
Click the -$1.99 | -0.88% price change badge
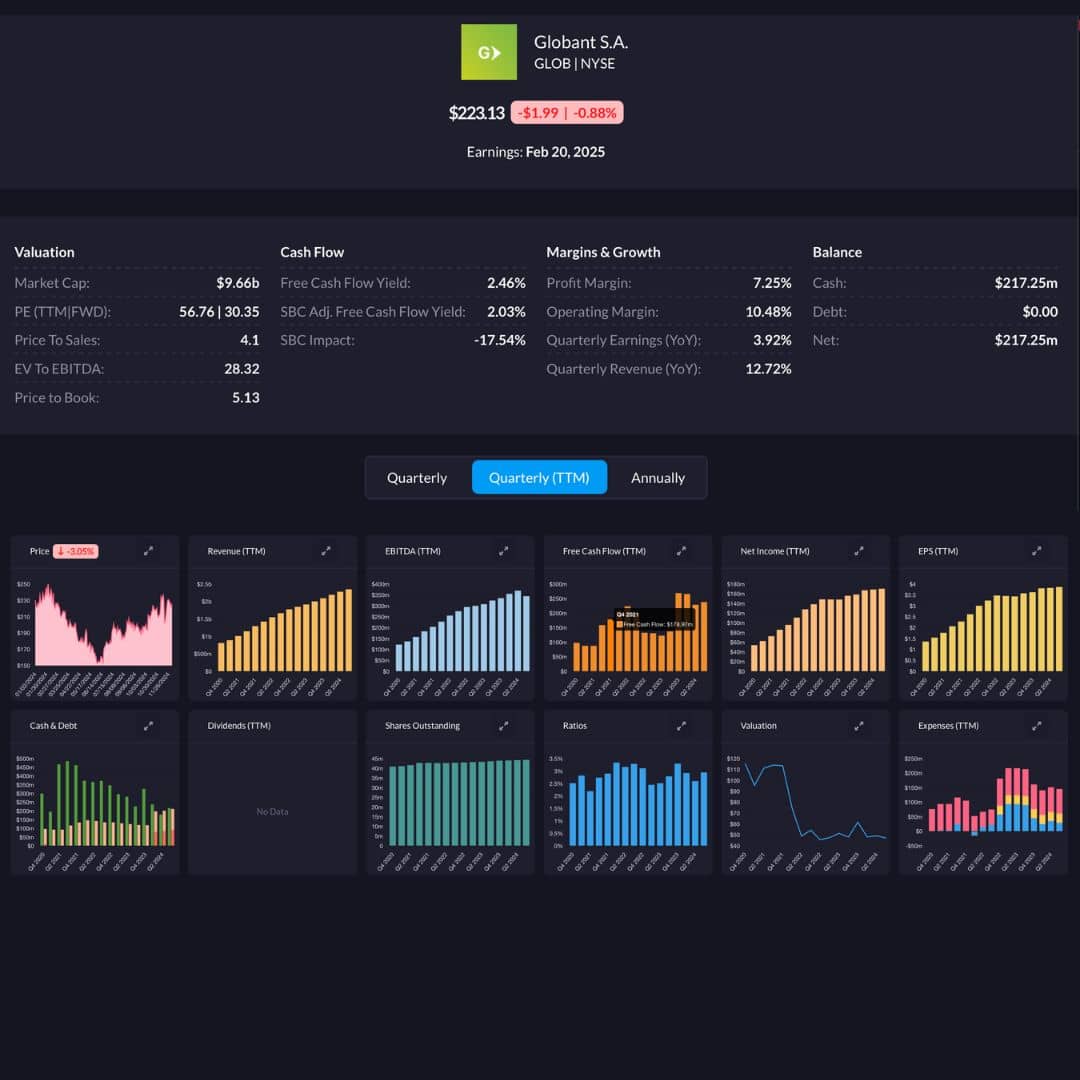(x=567, y=113)
